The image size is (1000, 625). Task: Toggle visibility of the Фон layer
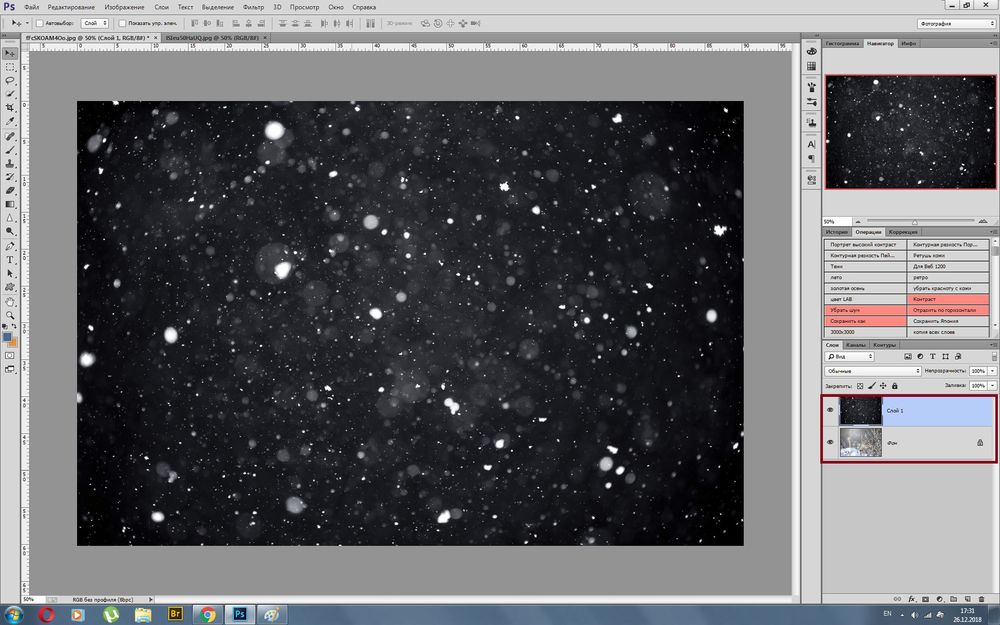[x=830, y=441]
